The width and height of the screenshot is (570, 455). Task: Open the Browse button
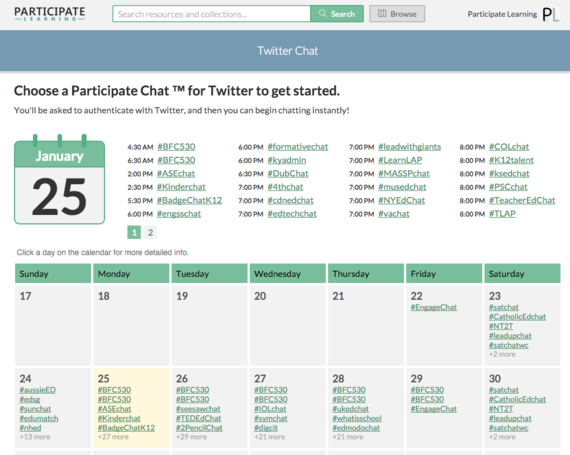pos(397,14)
